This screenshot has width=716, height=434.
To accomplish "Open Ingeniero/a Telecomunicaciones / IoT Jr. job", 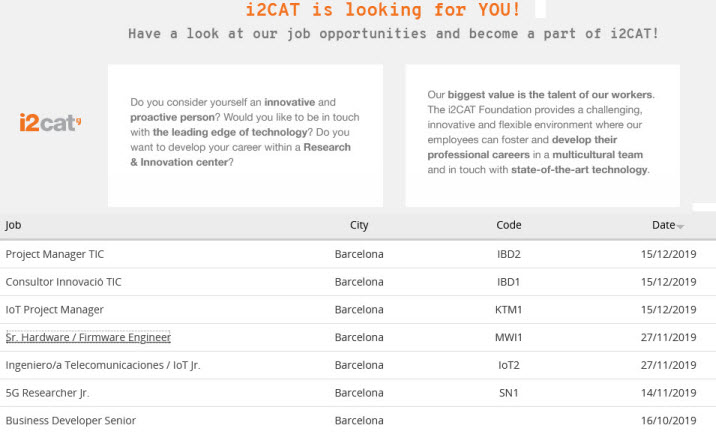I will point(103,365).
